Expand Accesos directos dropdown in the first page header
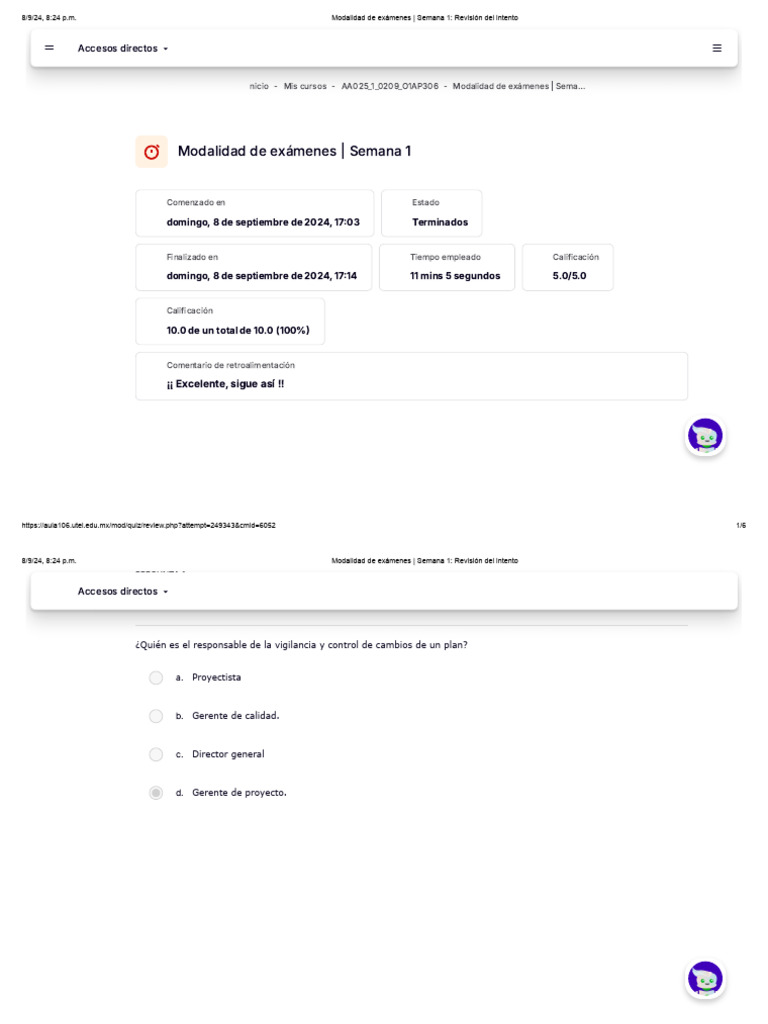Image resolution: width=768 pixels, height=1024 pixels. (x=123, y=48)
